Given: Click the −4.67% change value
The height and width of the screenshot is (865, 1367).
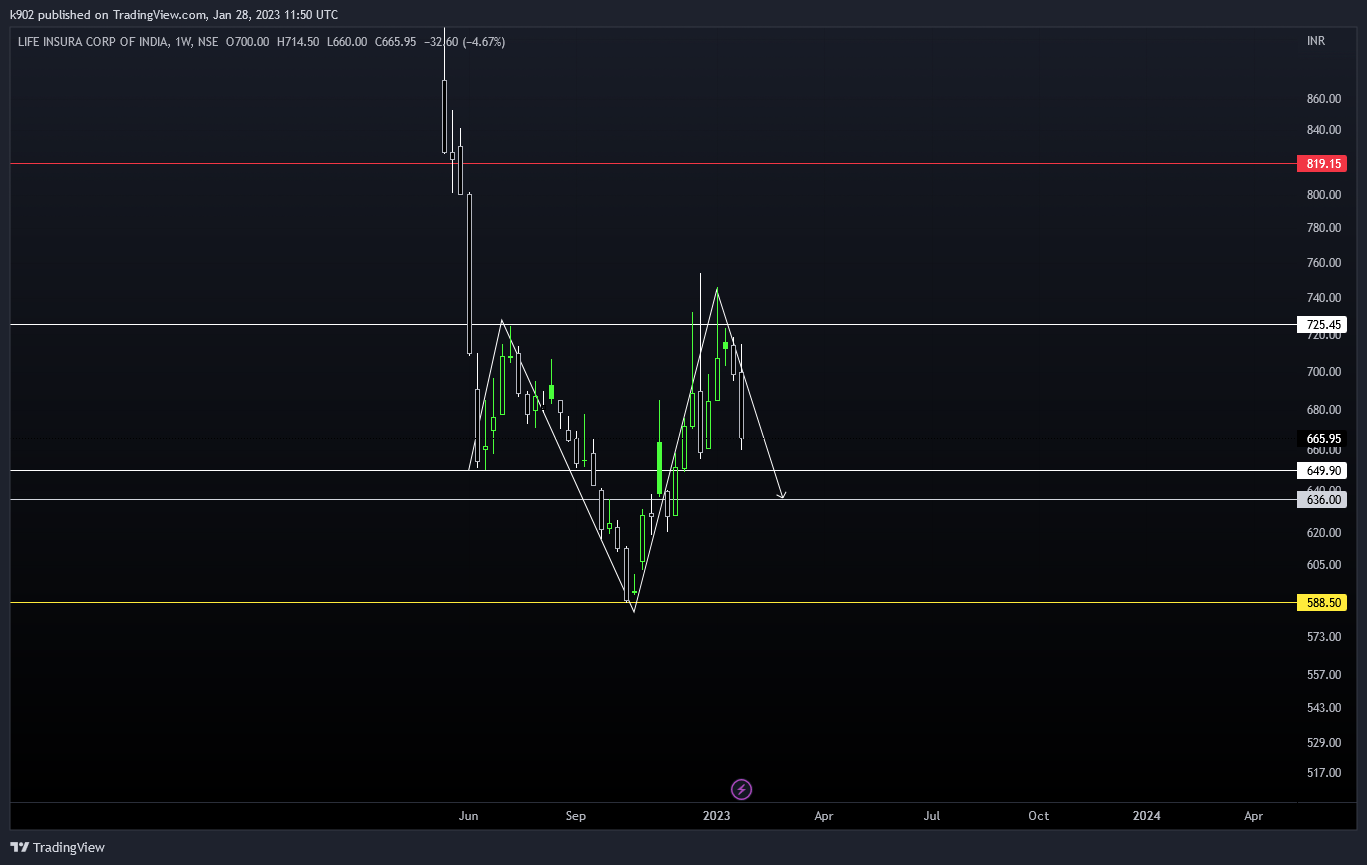Looking at the screenshot, I should [483, 42].
